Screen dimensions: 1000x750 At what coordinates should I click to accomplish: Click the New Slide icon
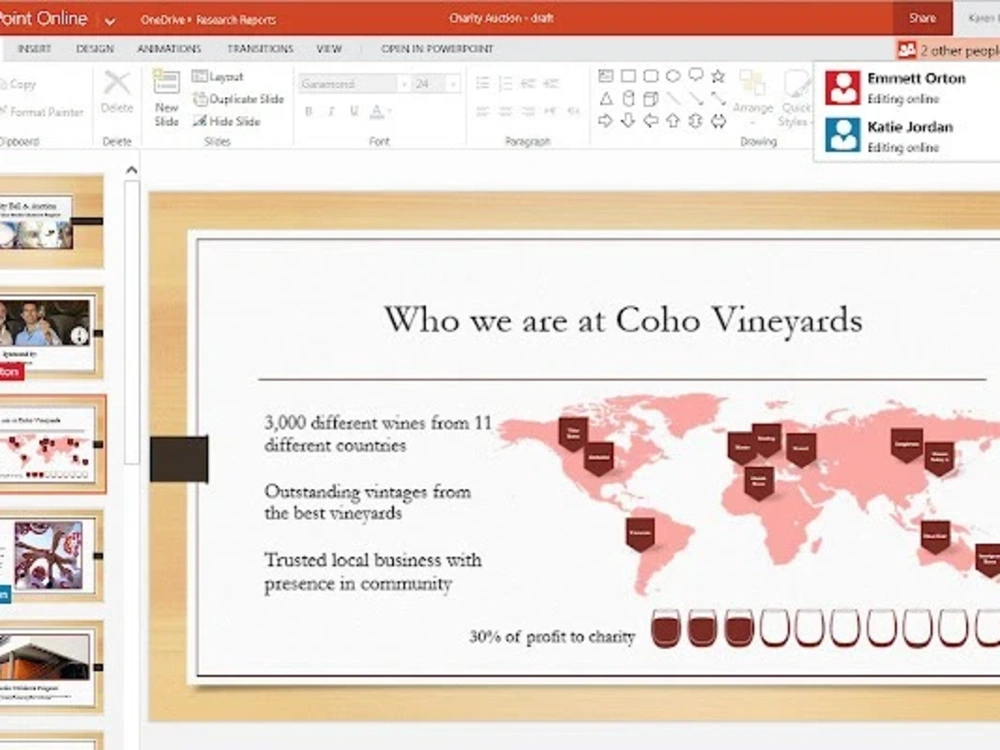click(x=166, y=83)
